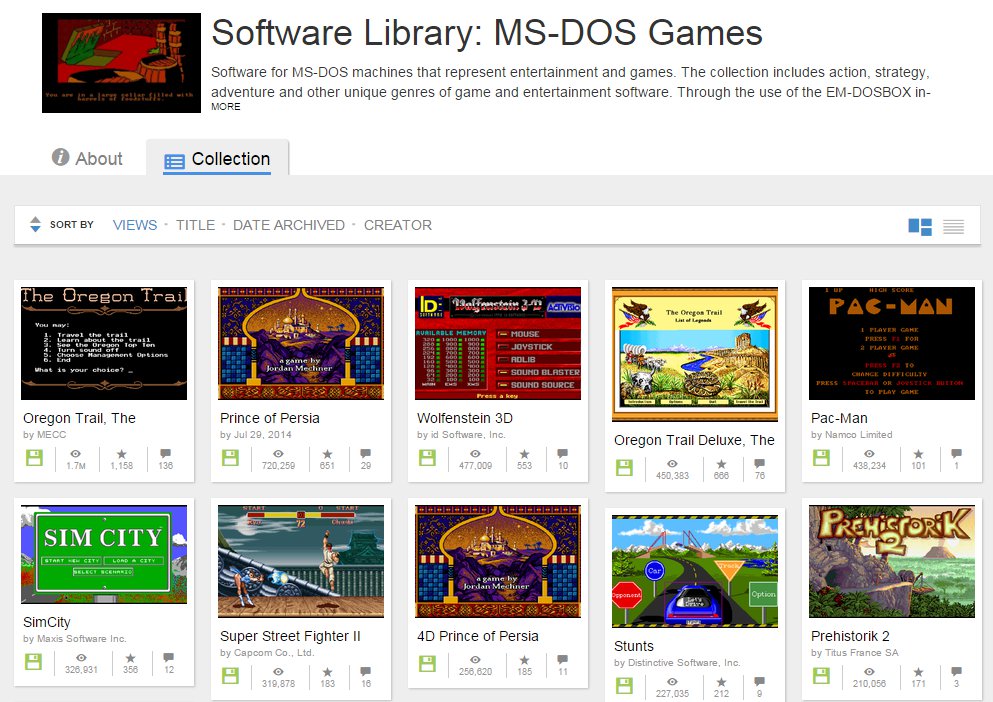Click favorites star on Wolfenstein 3D card
The image size is (993, 702).
pos(524,454)
